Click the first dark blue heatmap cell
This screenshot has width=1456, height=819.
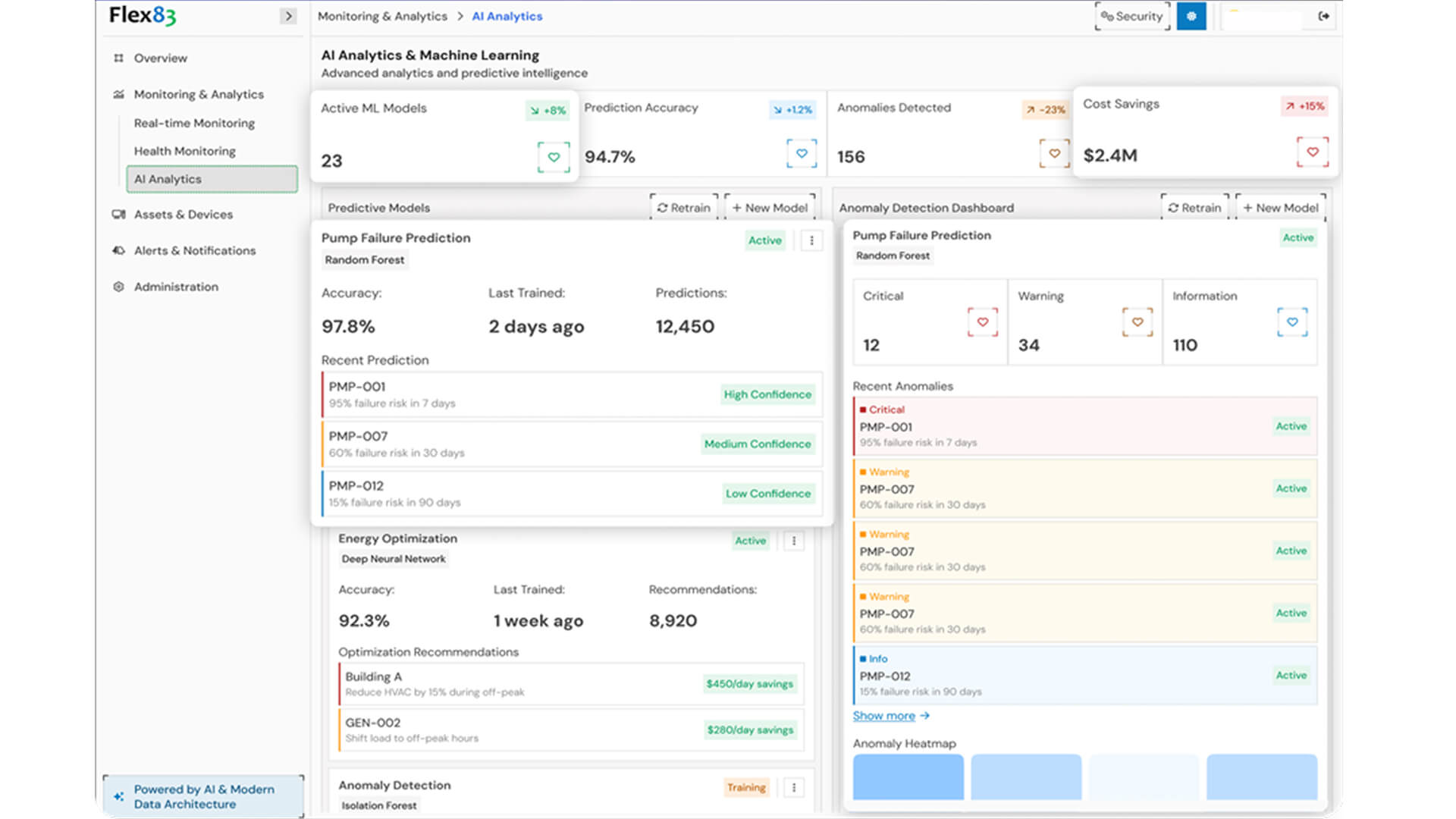(x=908, y=777)
